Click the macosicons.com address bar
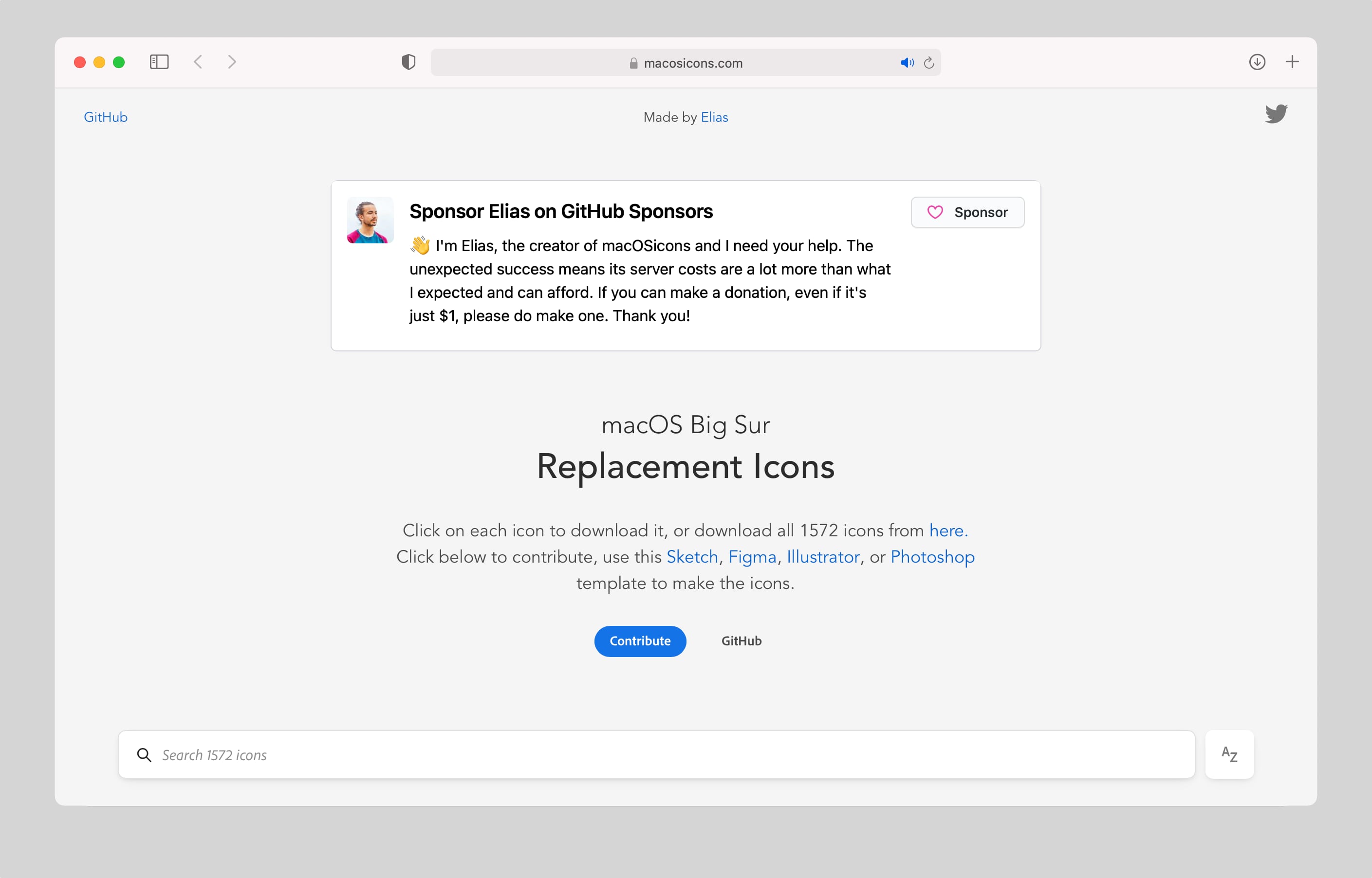Image resolution: width=1372 pixels, height=878 pixels. pos(686,62)
